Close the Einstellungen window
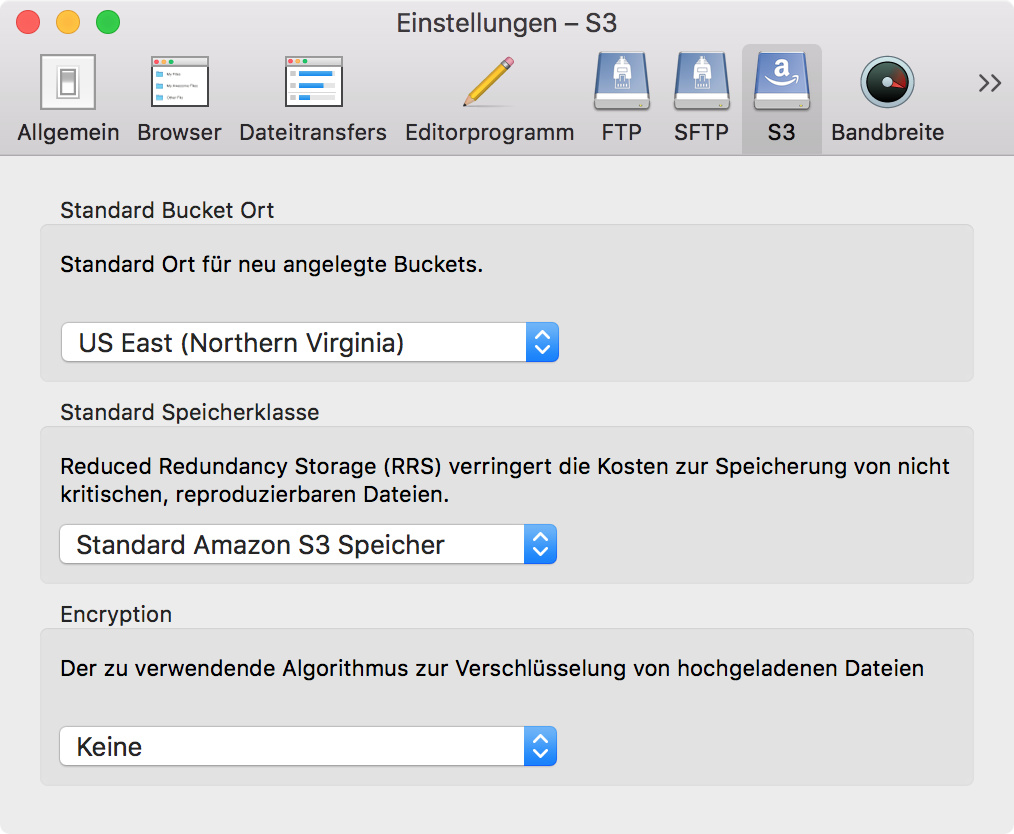The width and height of the screenshot is (1014, 834). (28, 22)
